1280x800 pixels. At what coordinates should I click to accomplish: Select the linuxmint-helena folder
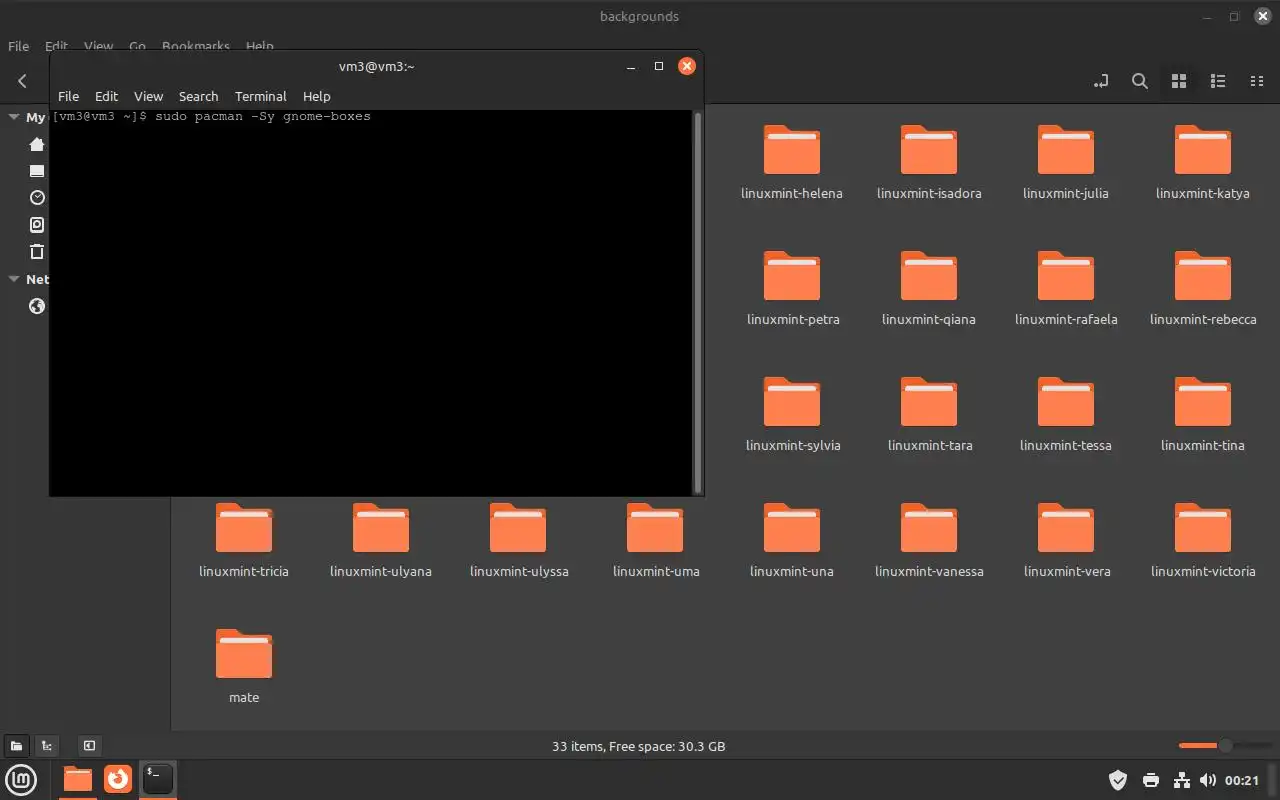[x=792, y=162]
